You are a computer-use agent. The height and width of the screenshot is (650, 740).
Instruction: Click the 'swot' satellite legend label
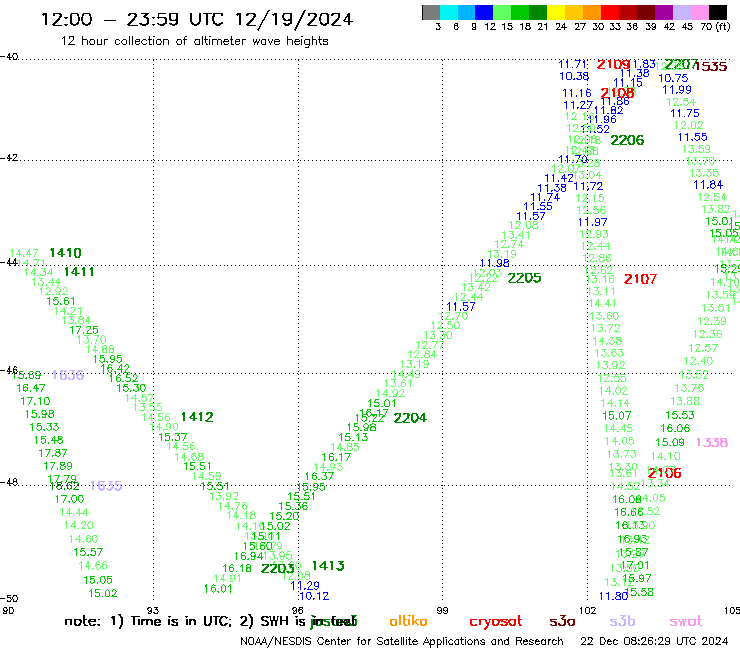tap(686, 621)
